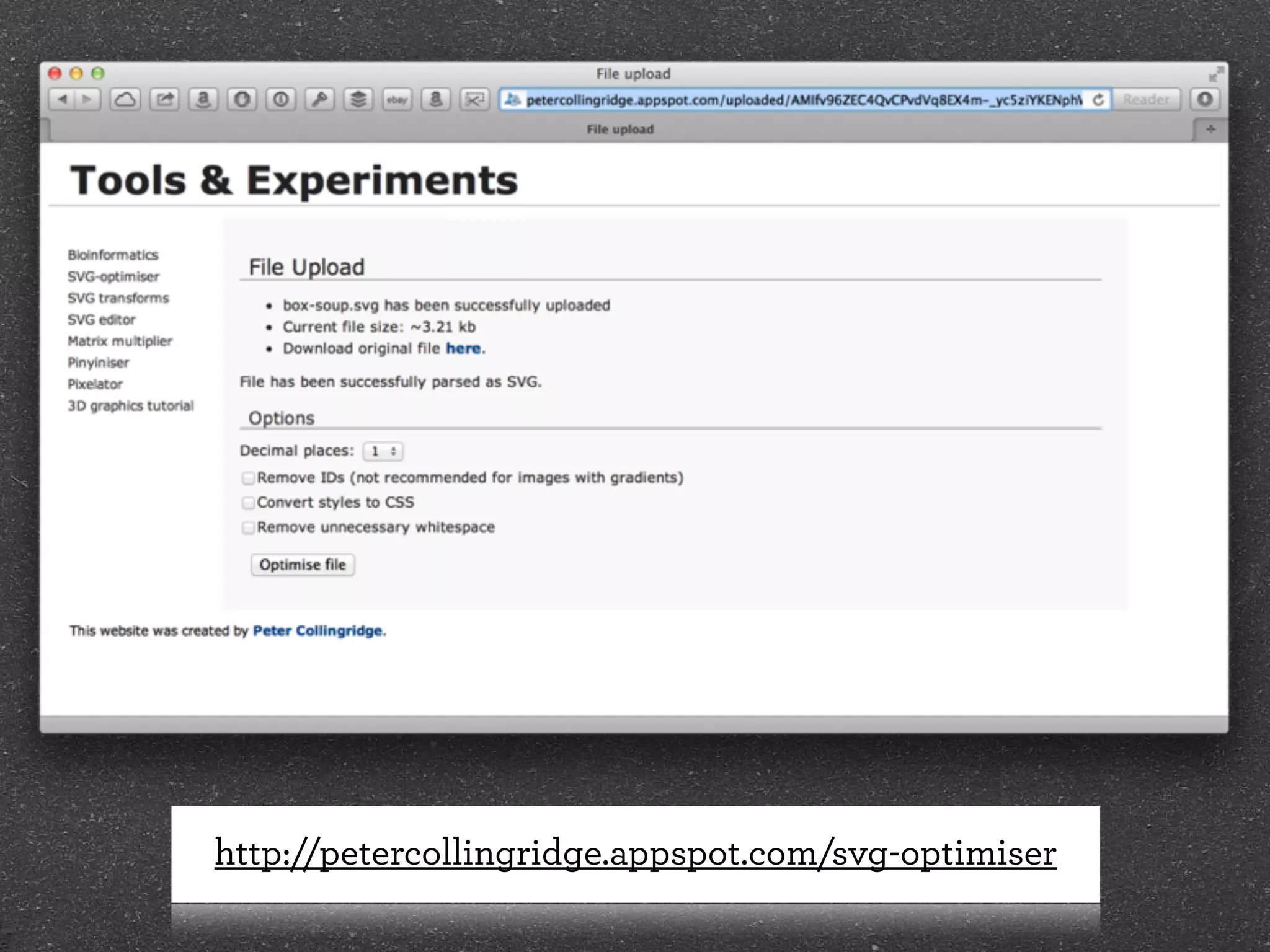Open iCloud Tabs cloud icon
1270x952 pixels.
pos(125,99)
